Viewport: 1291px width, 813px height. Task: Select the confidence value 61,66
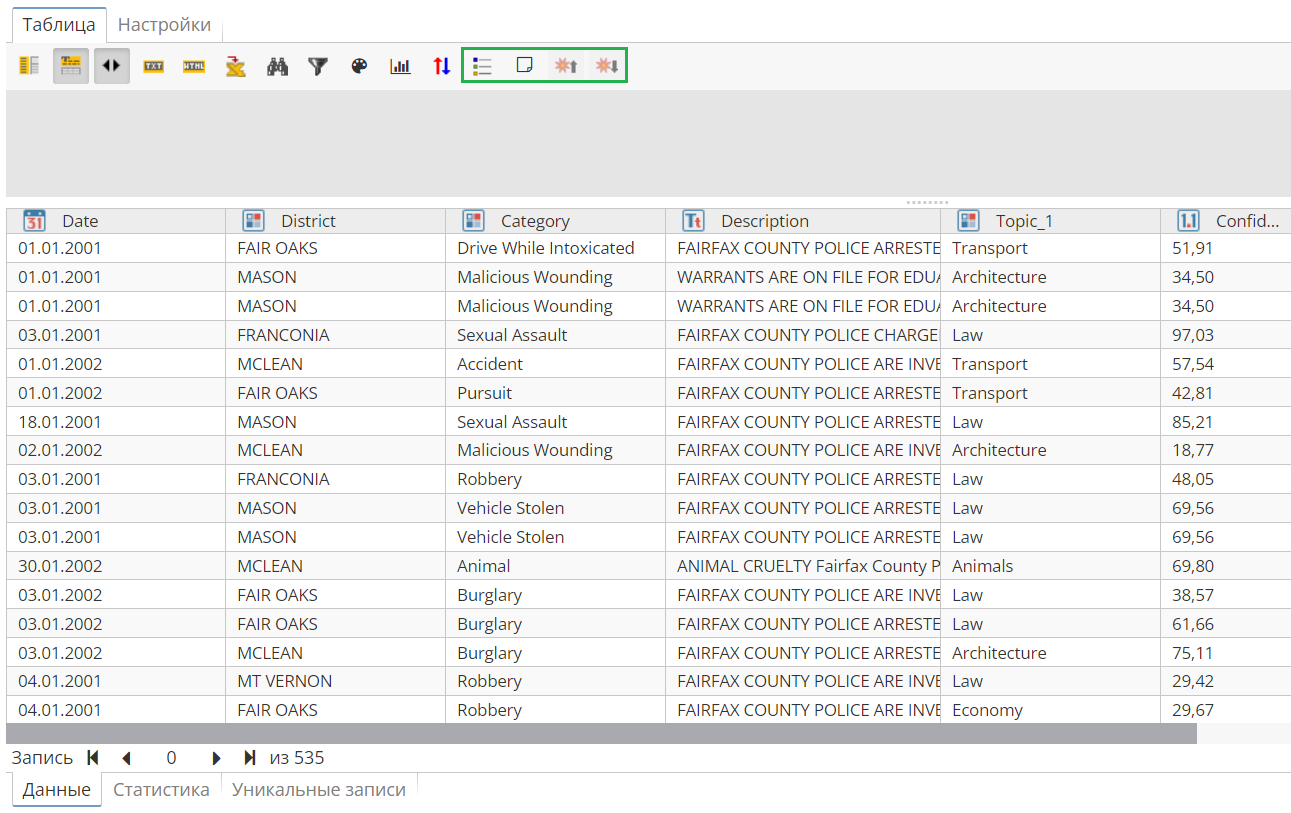(x=1226, y=624)
